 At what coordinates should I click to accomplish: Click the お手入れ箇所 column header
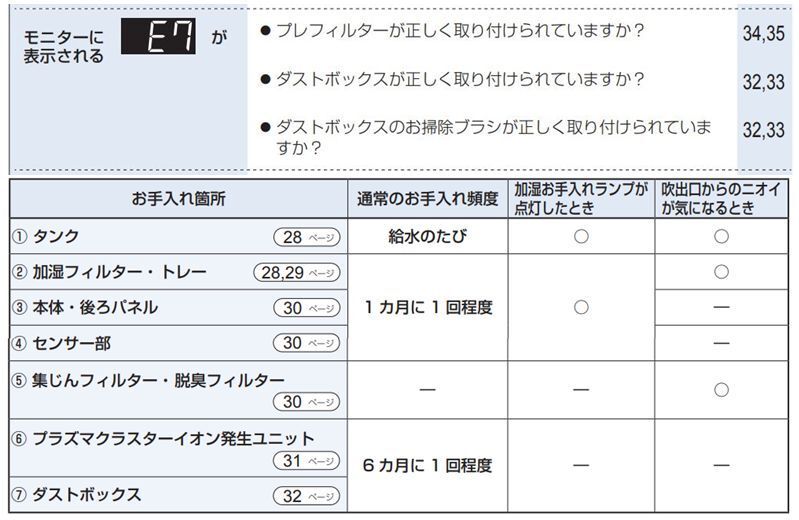coord(178,199)
